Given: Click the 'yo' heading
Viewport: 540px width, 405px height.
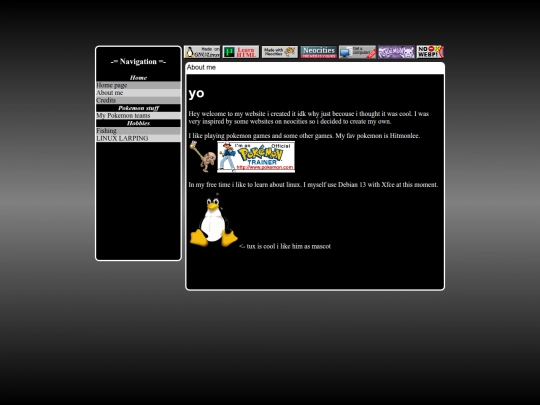Looking at the screenshot, I should coord(196,93).
